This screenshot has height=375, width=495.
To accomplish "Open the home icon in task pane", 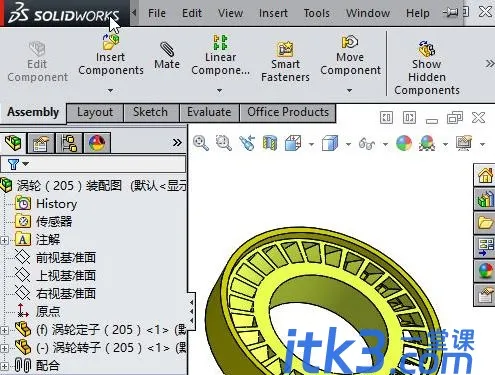I will [485, 175].
